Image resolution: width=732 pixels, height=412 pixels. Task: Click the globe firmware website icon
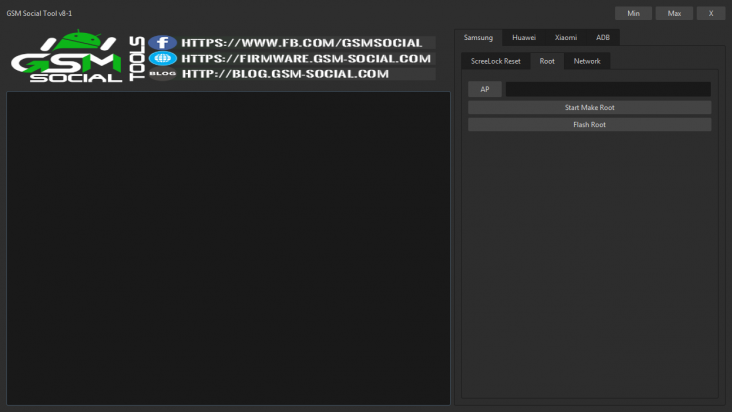point(162,58)
